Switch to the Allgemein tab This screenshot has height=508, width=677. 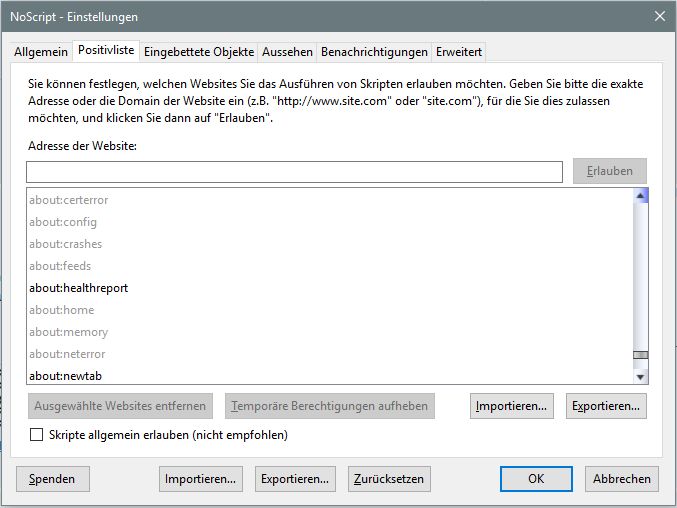click(41, 52)
